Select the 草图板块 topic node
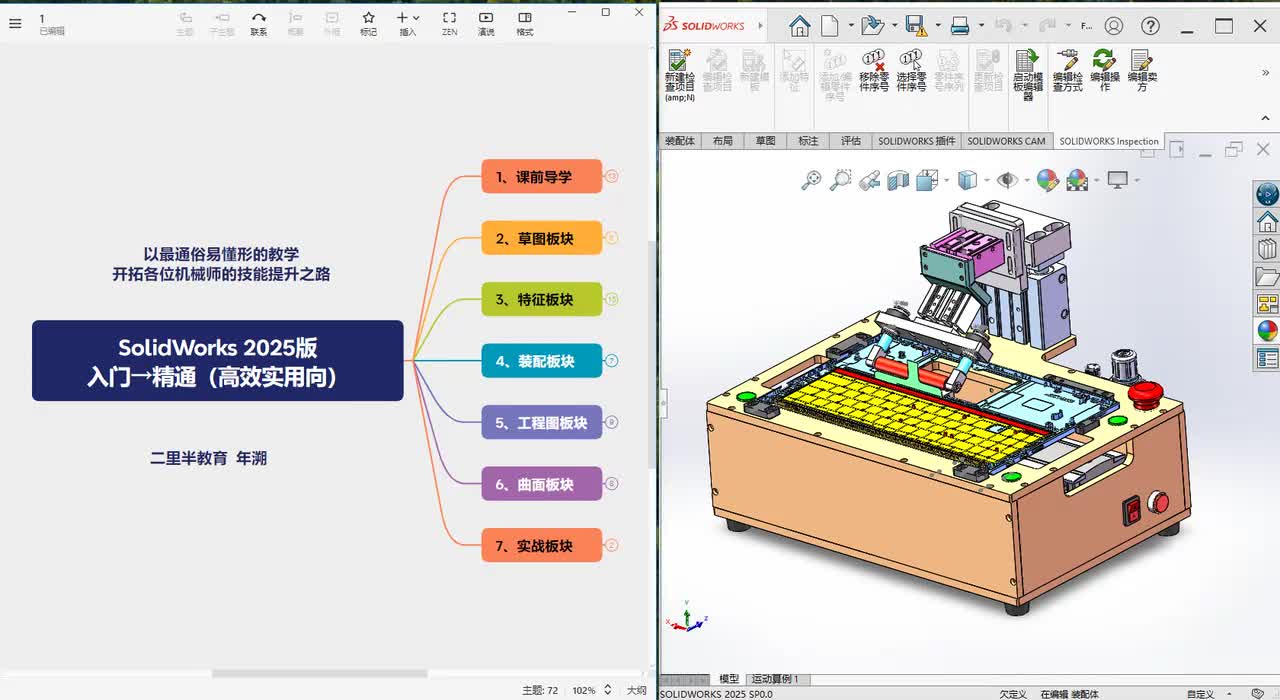This screenshot has width=1280, height=700. tap(542, 238)
